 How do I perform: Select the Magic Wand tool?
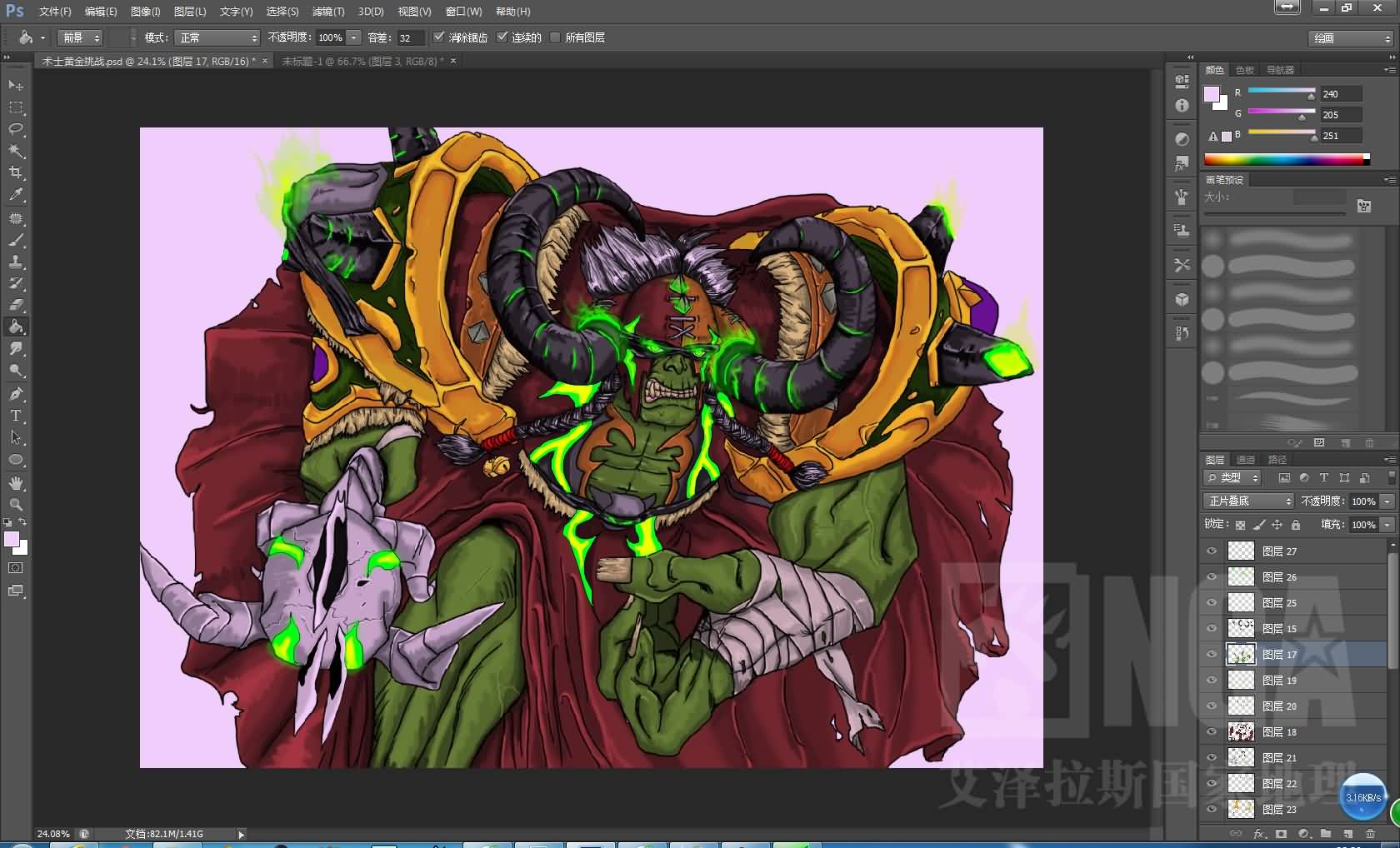(x=16, y=151)
